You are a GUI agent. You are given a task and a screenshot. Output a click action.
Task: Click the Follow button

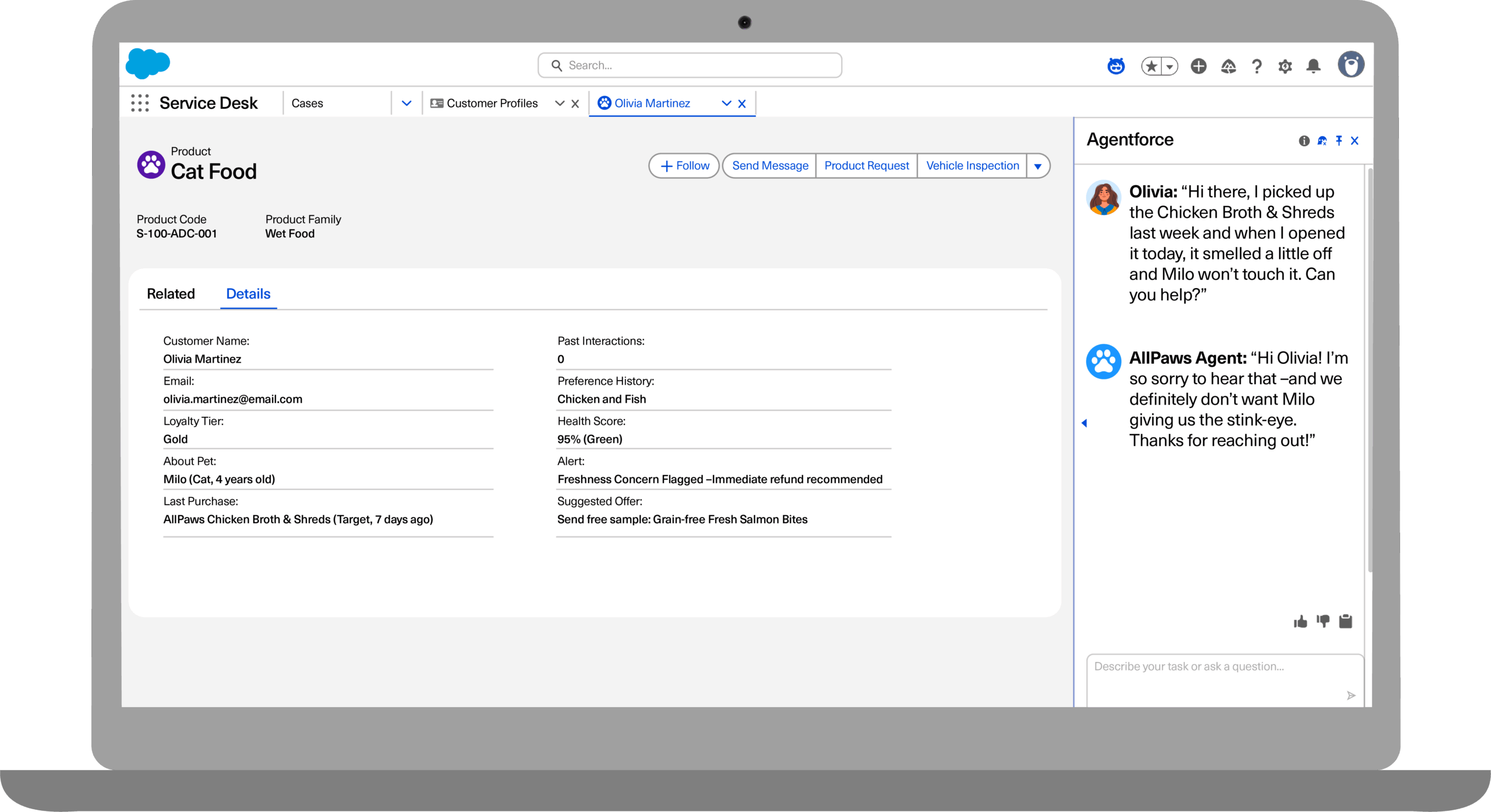(x=684, y=166)
